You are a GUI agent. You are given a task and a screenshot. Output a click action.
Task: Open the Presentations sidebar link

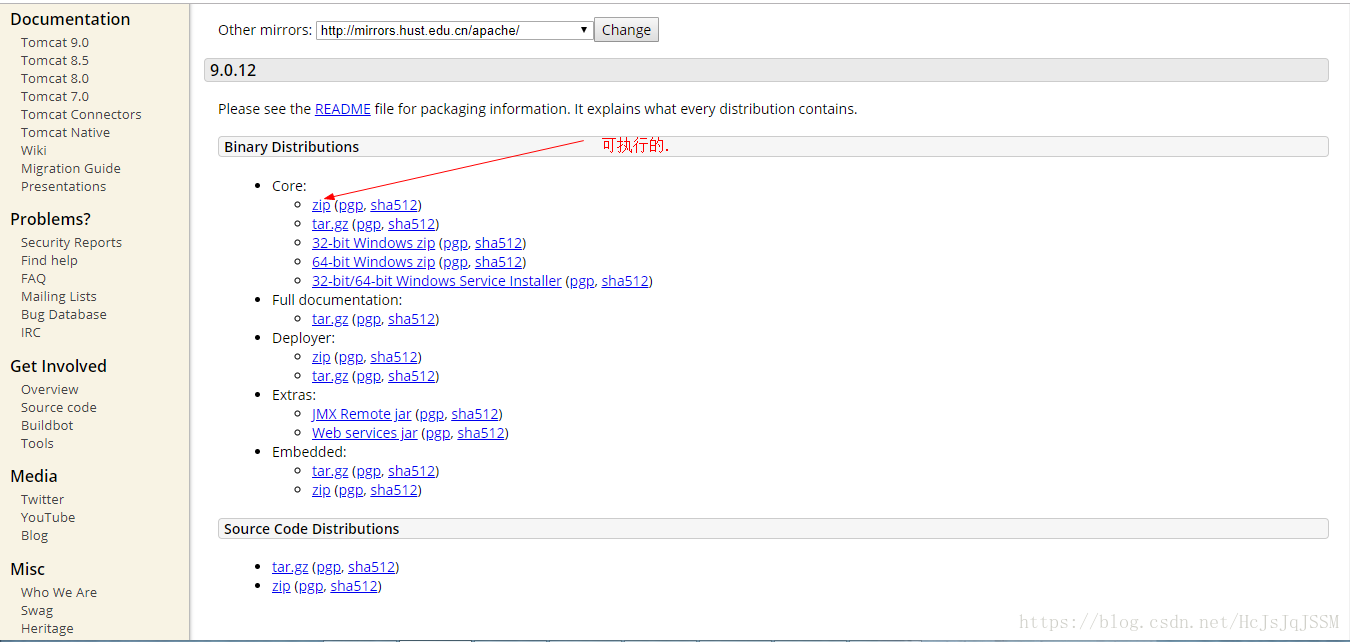click(63, 186)
